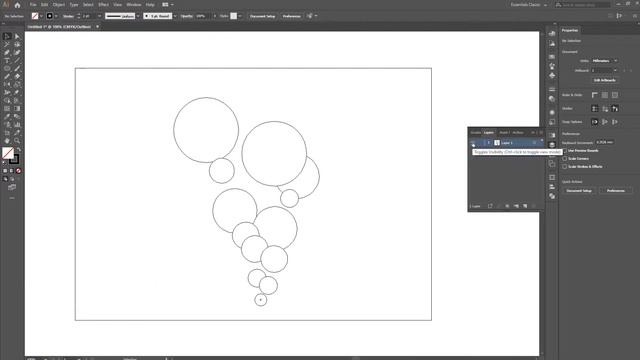Select the Lasso tool

17,44
